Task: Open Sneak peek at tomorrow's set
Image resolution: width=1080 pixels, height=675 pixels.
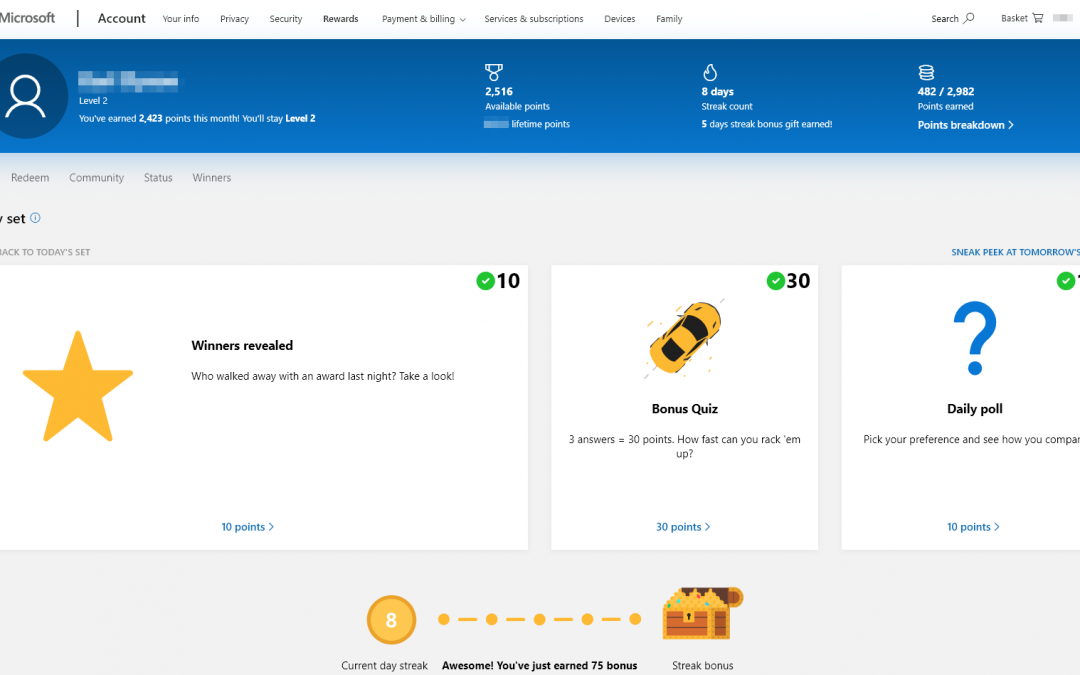Action: [x=1015, y=252]
